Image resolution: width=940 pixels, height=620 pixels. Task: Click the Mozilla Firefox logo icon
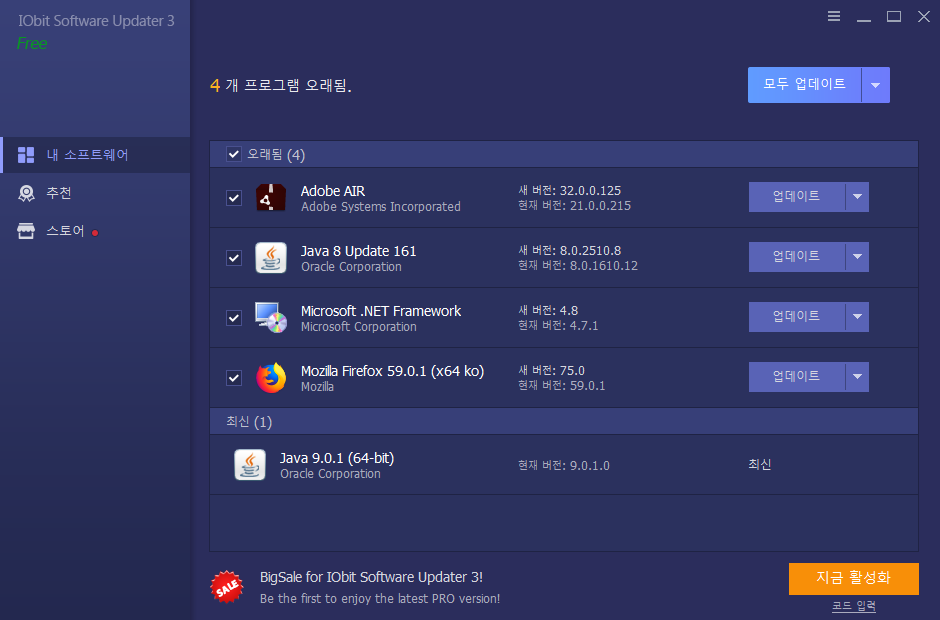(x=271, y=378)
